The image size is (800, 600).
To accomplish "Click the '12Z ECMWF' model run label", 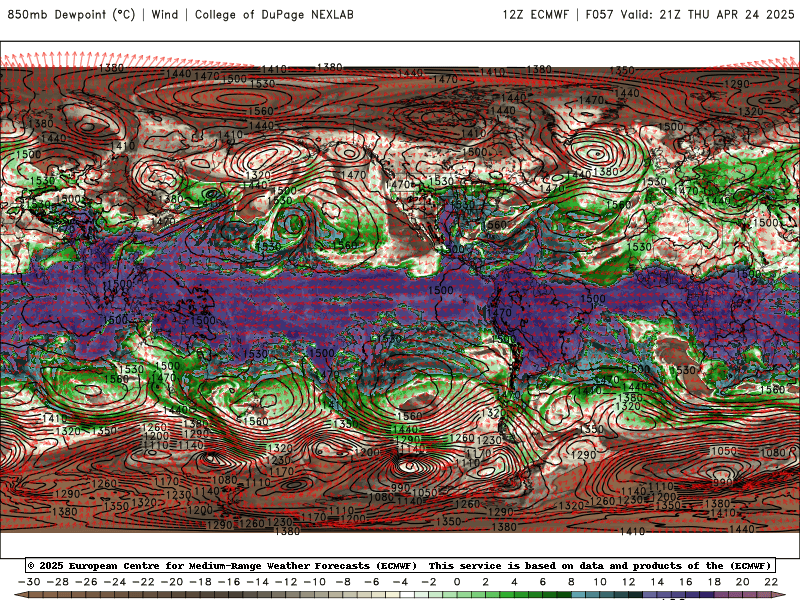I will pyautogui.click(x=536, y=14).
